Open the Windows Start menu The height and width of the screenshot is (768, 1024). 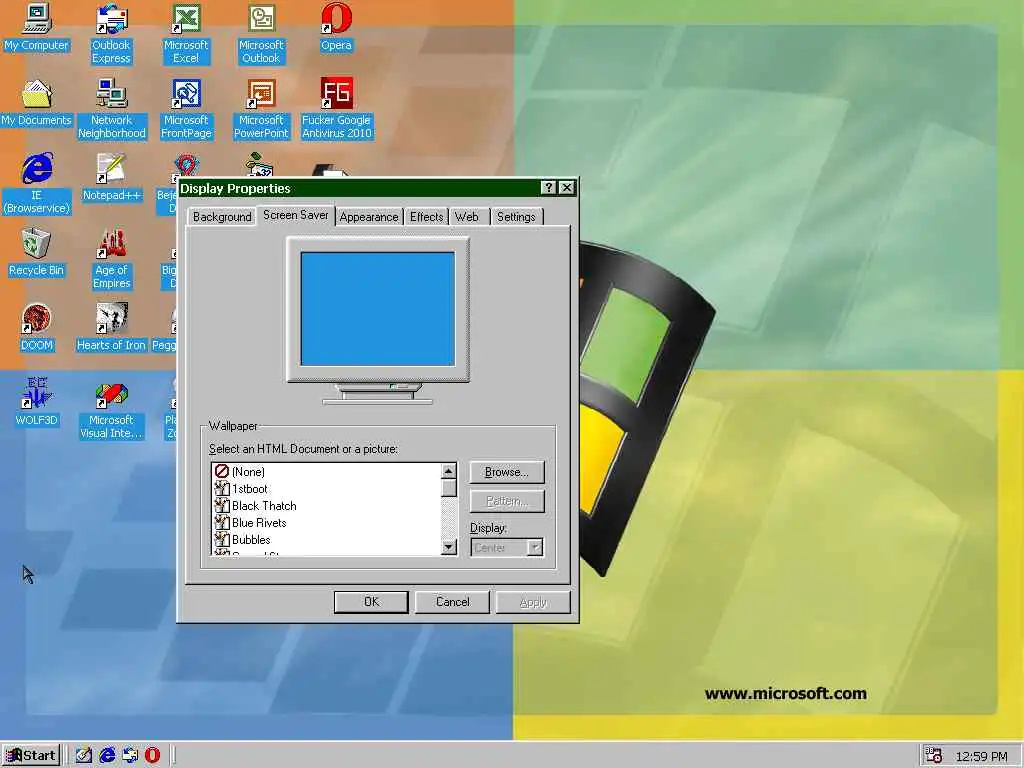tap(31, 756)
